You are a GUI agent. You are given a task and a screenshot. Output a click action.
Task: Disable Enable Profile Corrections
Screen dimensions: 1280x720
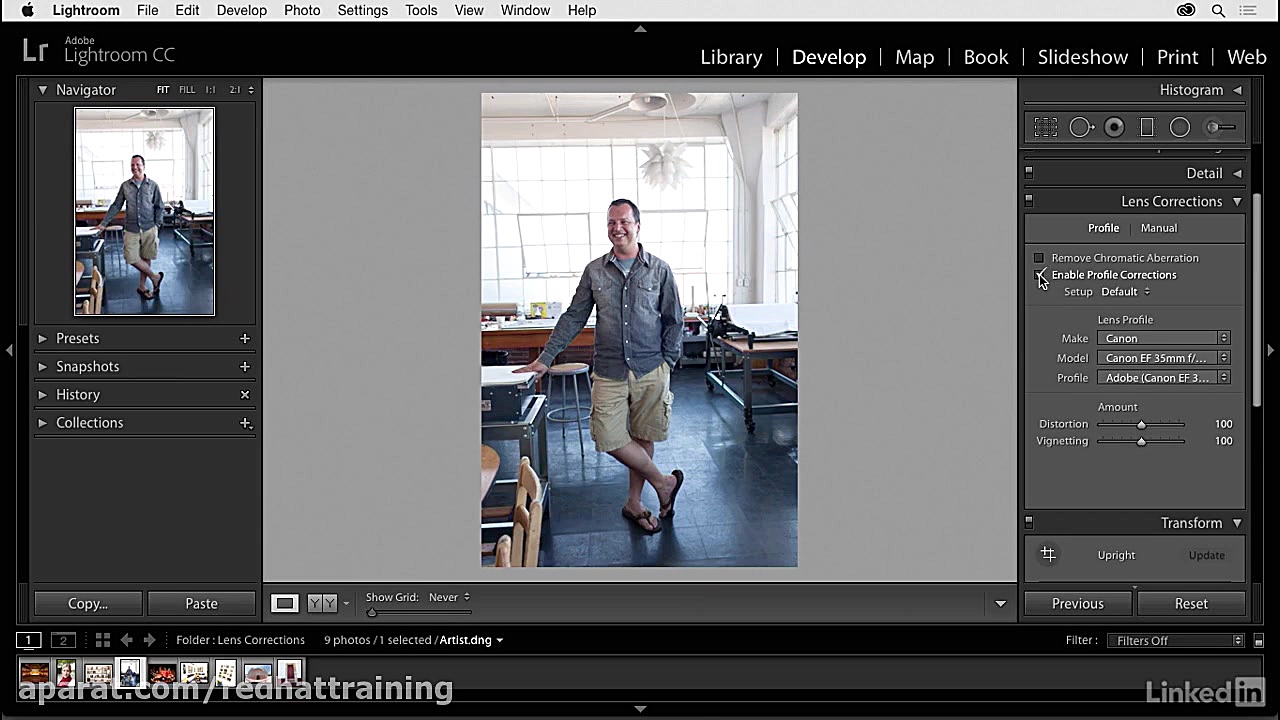pos(1038,275)
